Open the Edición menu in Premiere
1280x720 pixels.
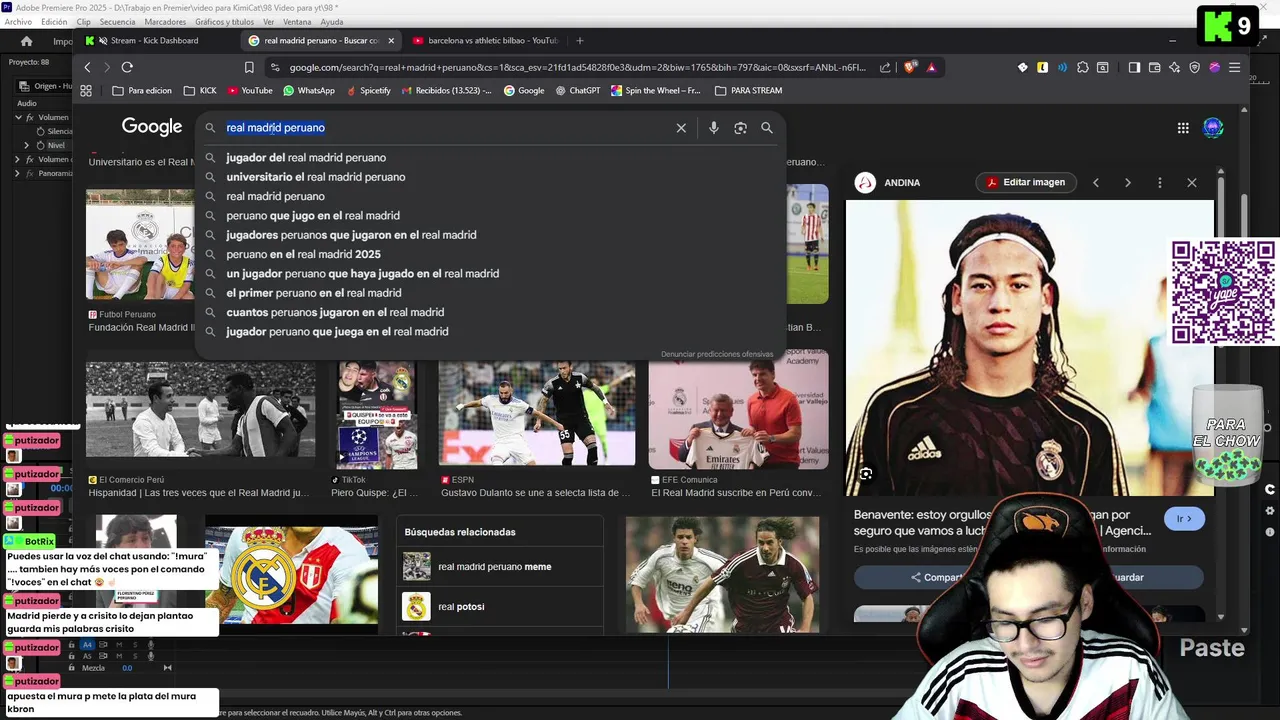[54, 22]
